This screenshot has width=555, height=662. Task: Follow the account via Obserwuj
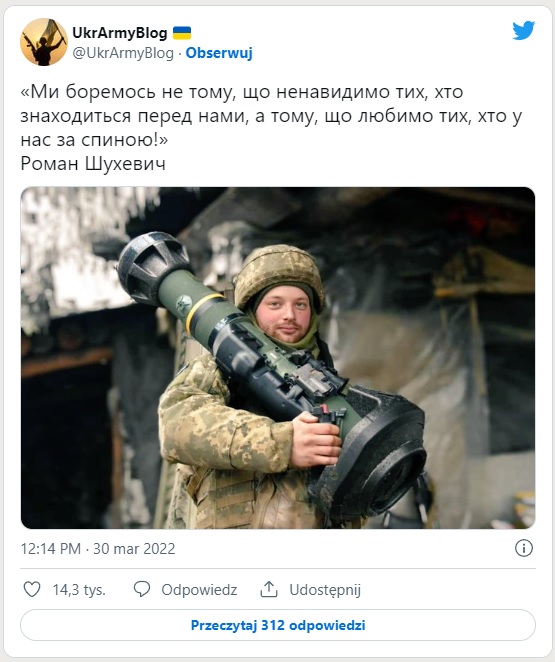[x=219, y=53]
